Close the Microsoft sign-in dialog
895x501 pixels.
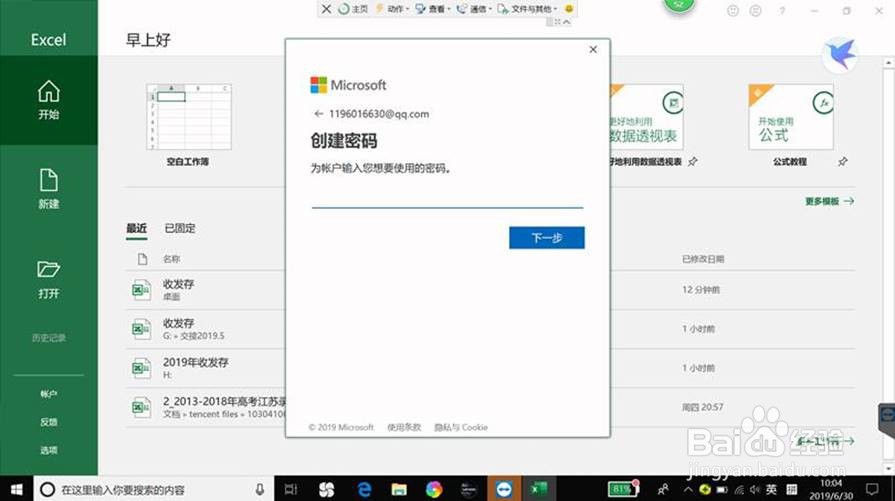click(593, 50)
